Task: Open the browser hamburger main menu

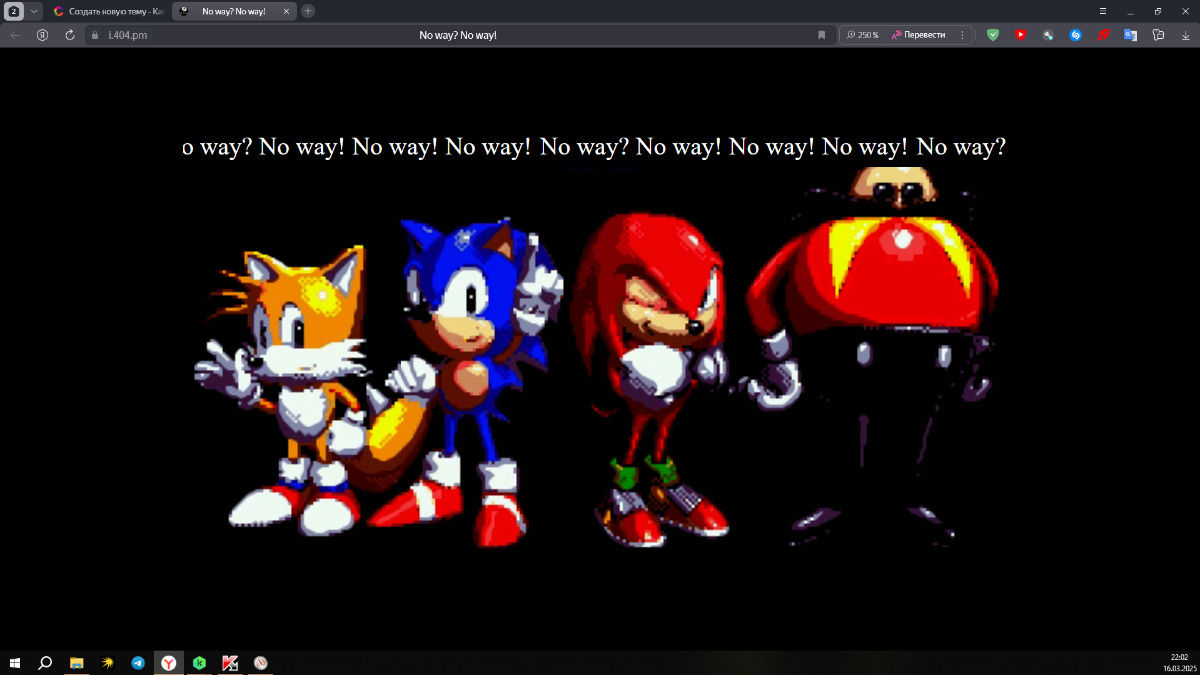Action: [x=1103, y=11]
